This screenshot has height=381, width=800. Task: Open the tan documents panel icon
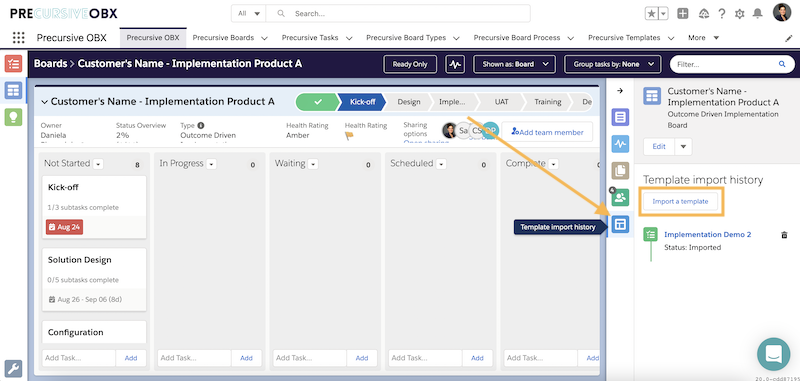tap(620, 171)
